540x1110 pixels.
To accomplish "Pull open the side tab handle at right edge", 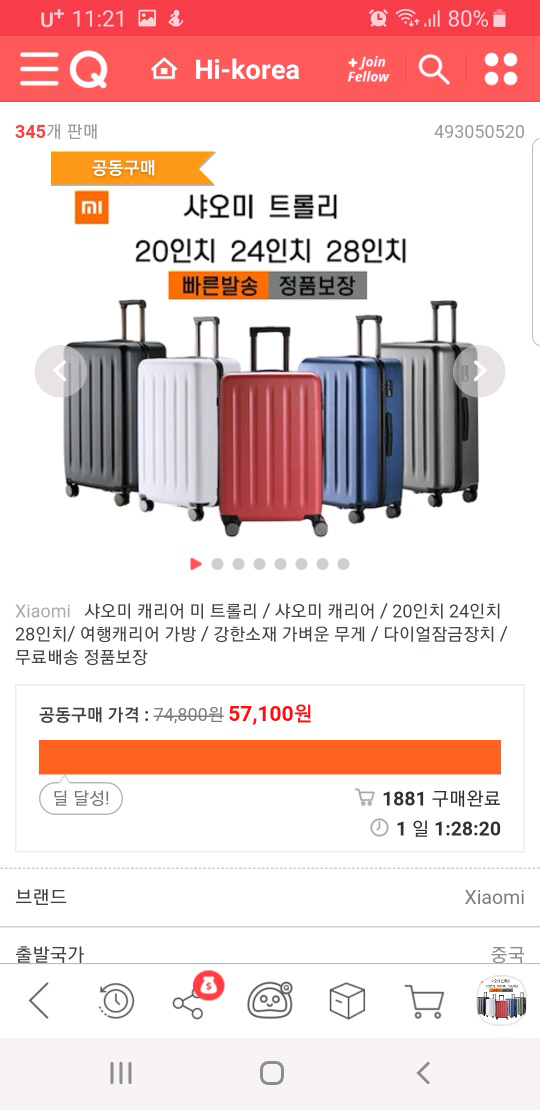I will [536, 241].
